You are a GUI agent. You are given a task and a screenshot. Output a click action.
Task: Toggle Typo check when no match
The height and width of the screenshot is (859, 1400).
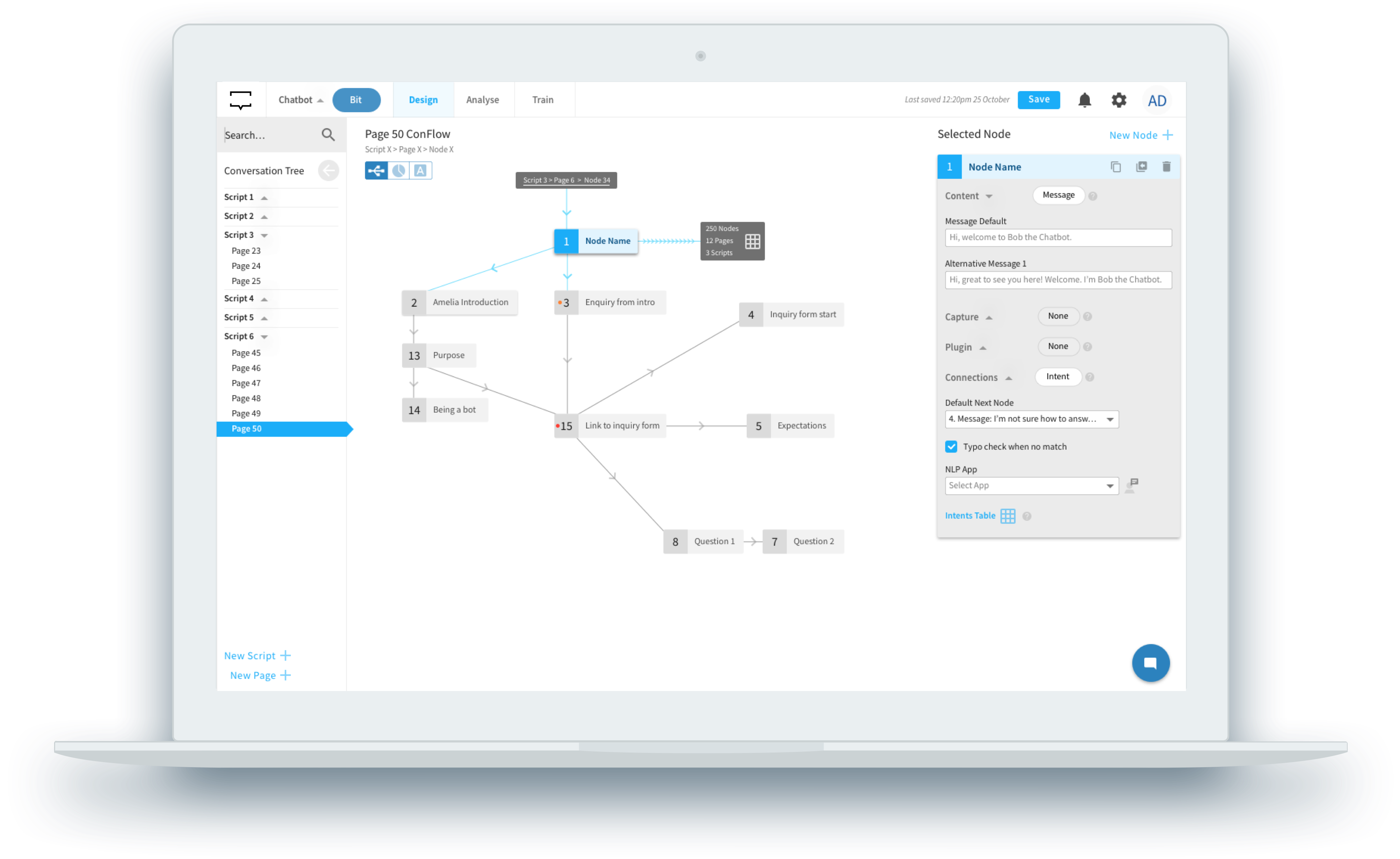pos(951,447)
